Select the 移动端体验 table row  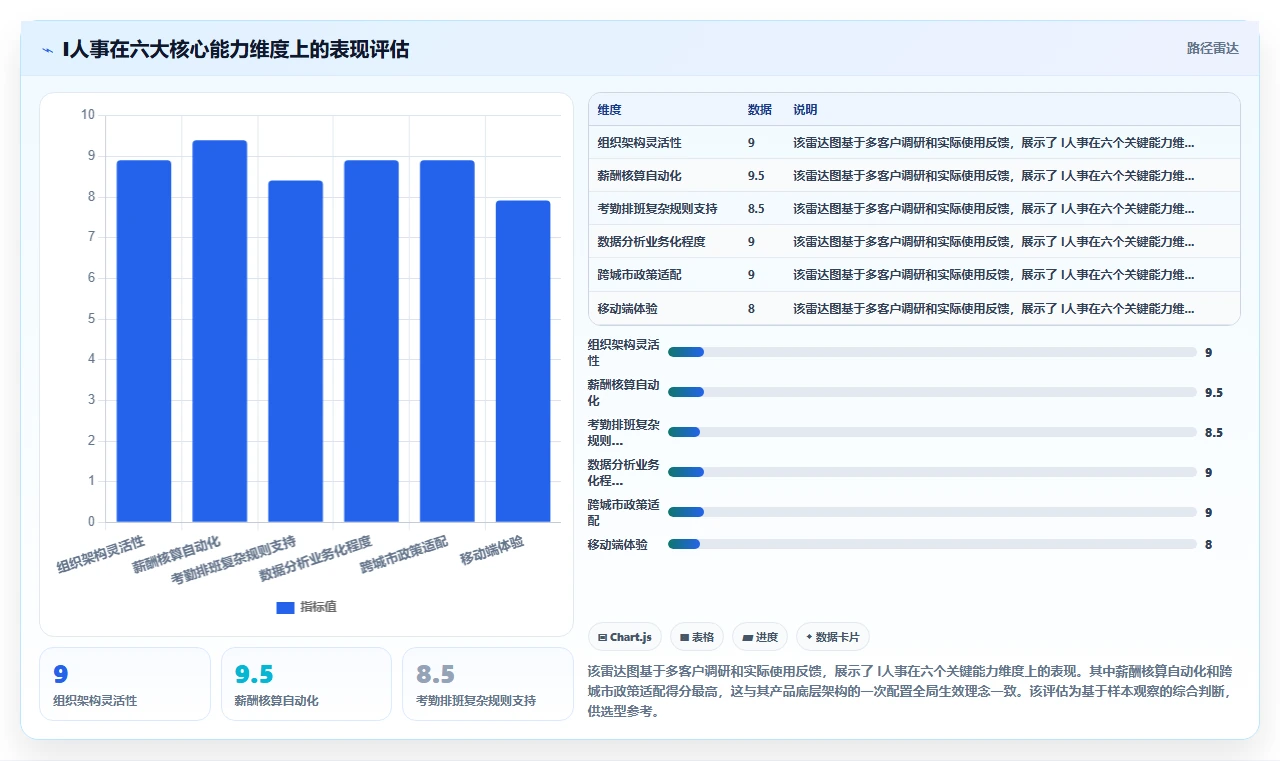[x=914, y=308]
